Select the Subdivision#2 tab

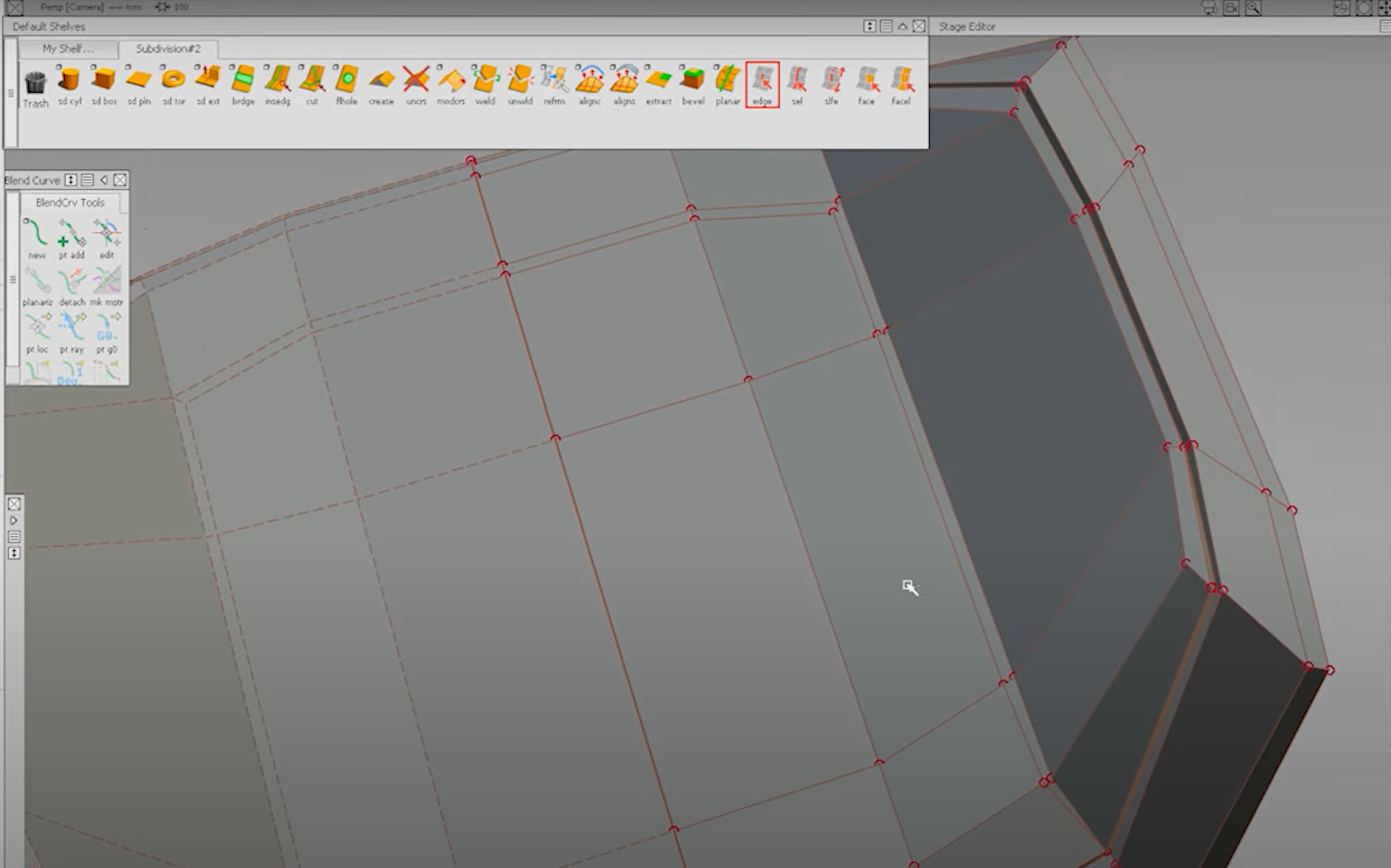coord(170,49)
